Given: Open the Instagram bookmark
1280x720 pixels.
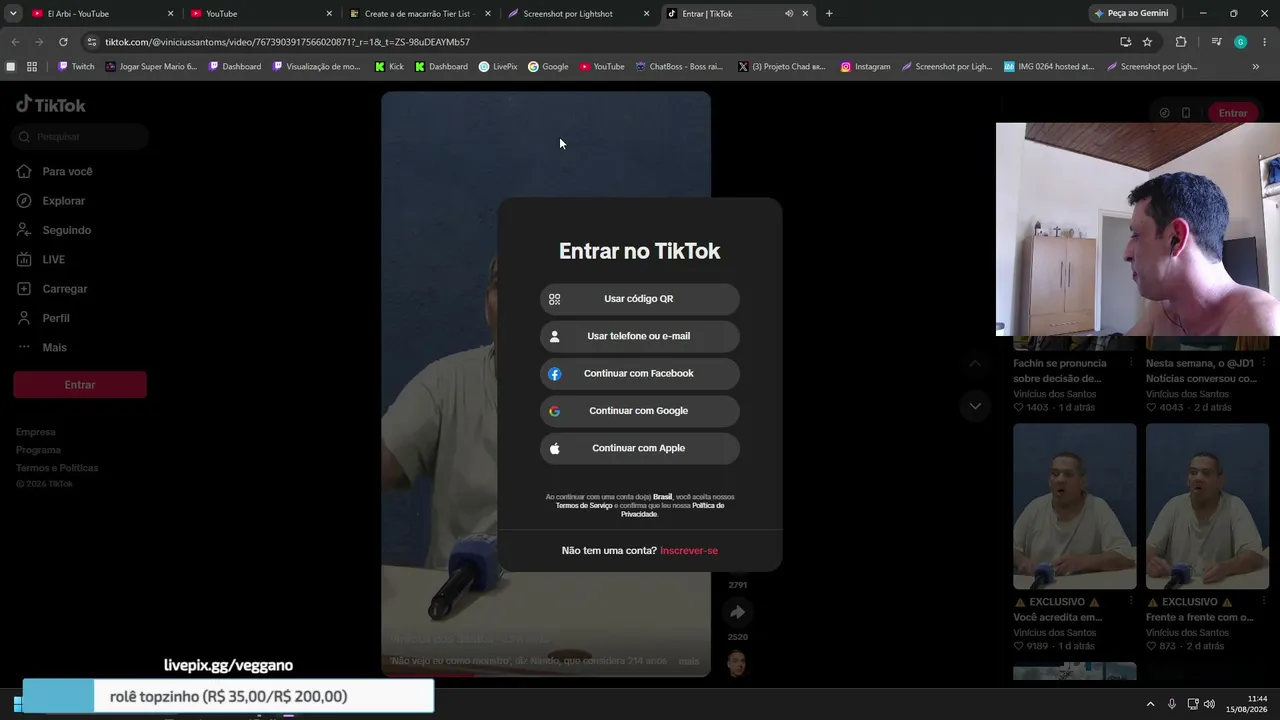Looking at the screenshot, I should click(865, 67).
